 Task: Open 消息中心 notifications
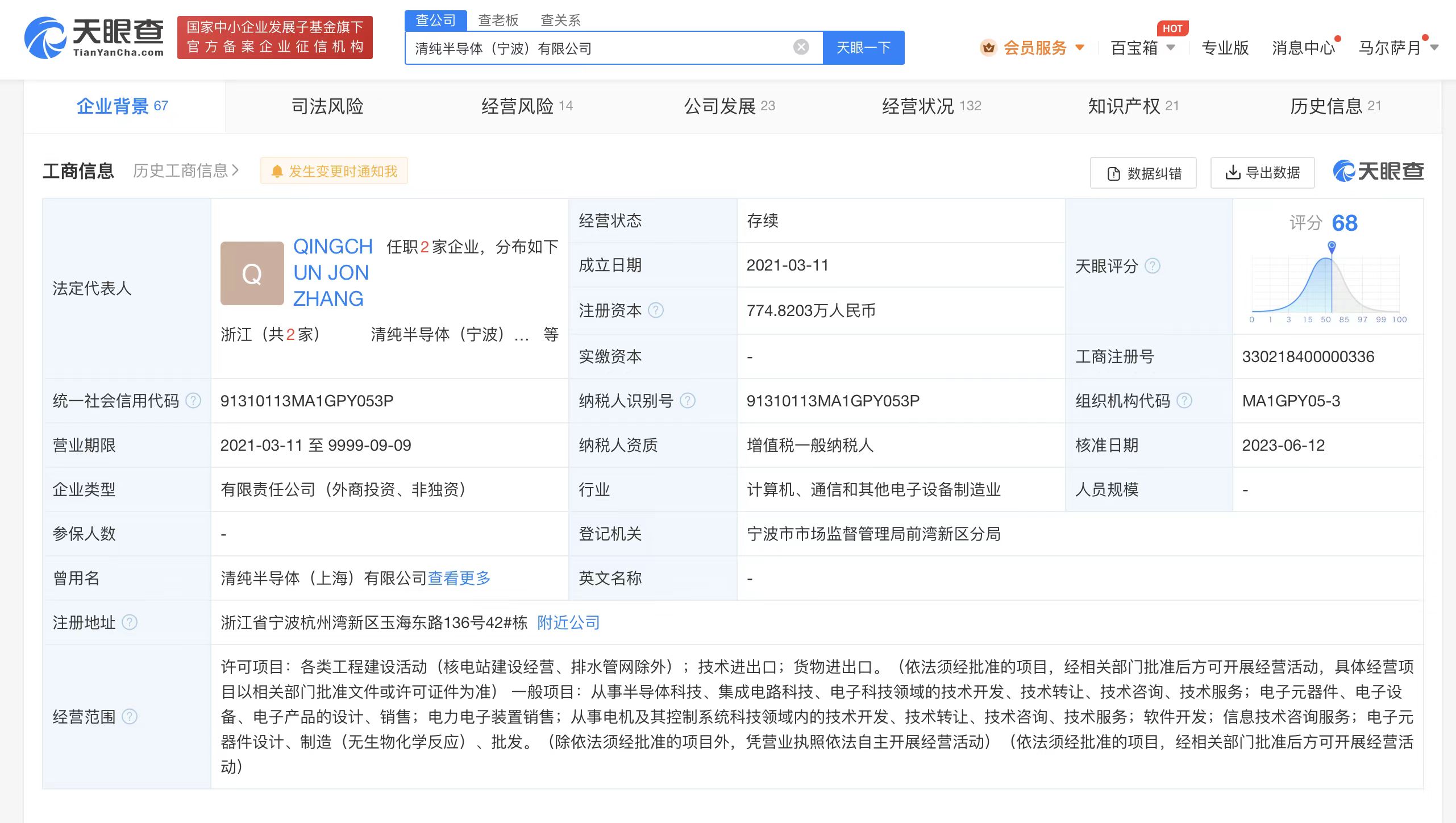[1303, 48]
